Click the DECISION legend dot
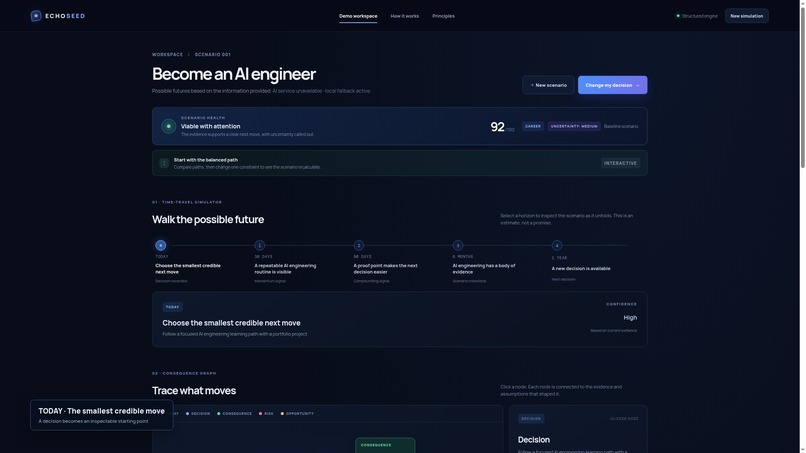 pos(188,413)
